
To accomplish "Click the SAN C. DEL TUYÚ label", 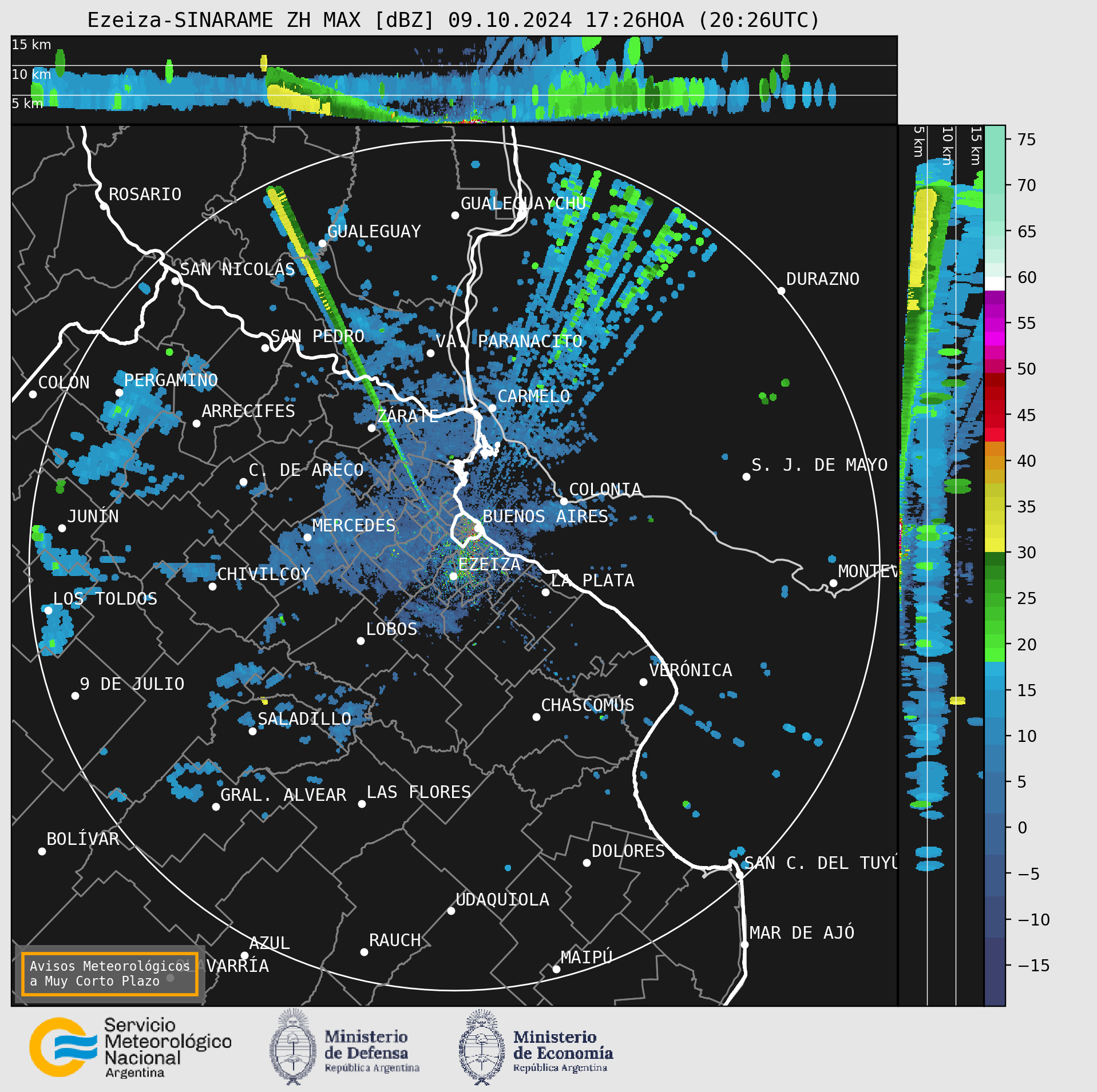I will pyautogui.click(x=821, y=863).
